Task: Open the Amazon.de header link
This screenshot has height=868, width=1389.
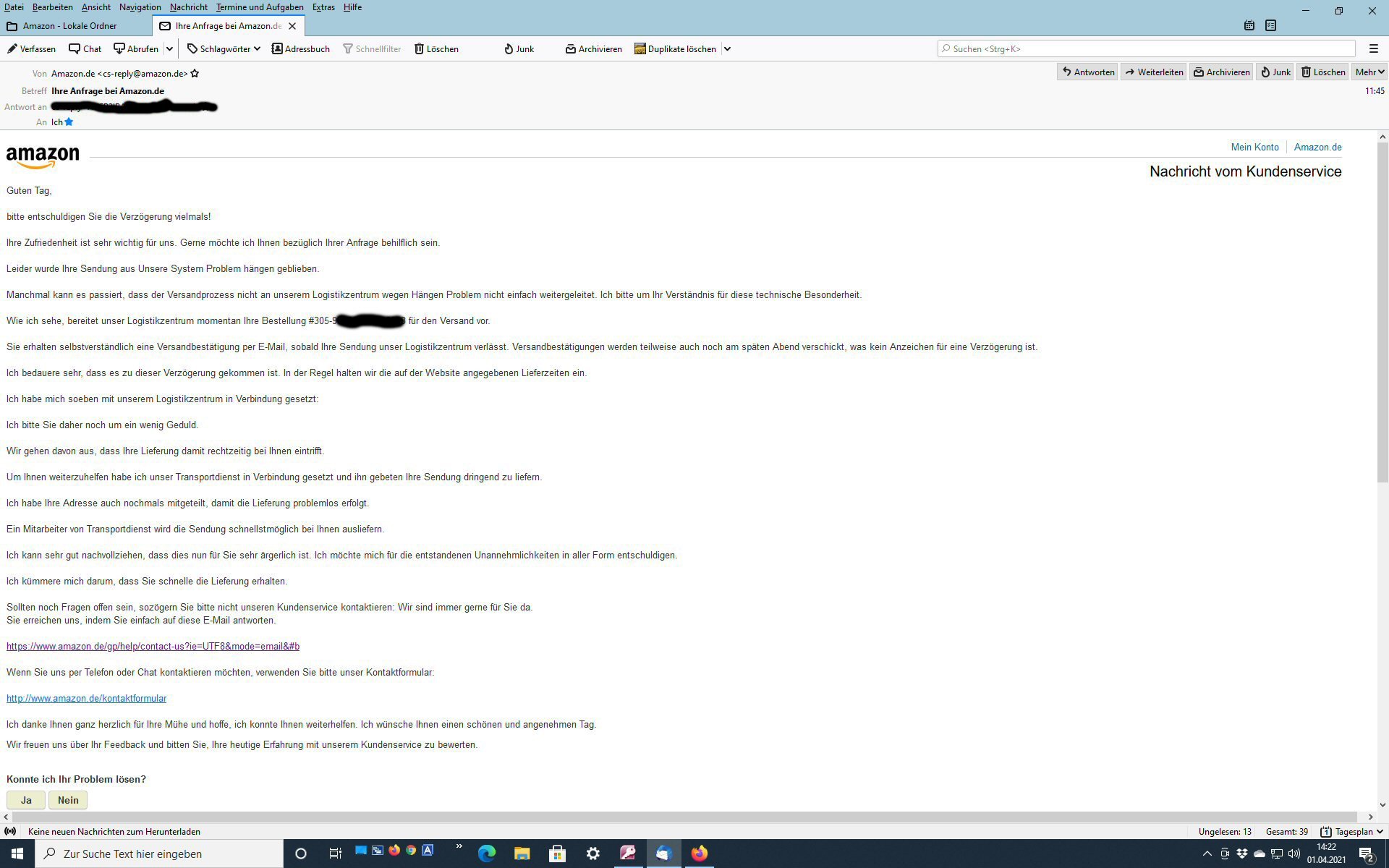Action: click(1317, 147)
